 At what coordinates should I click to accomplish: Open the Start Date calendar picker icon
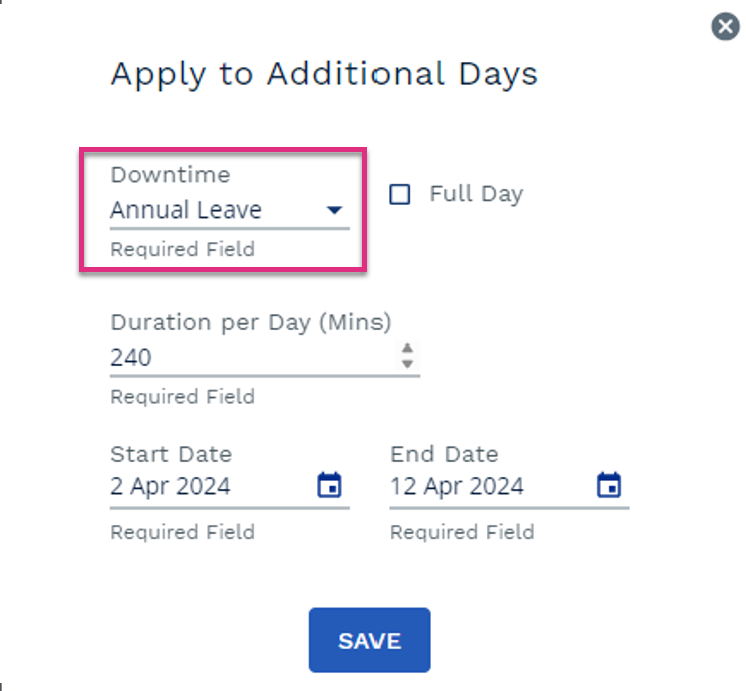click(329, 485)
